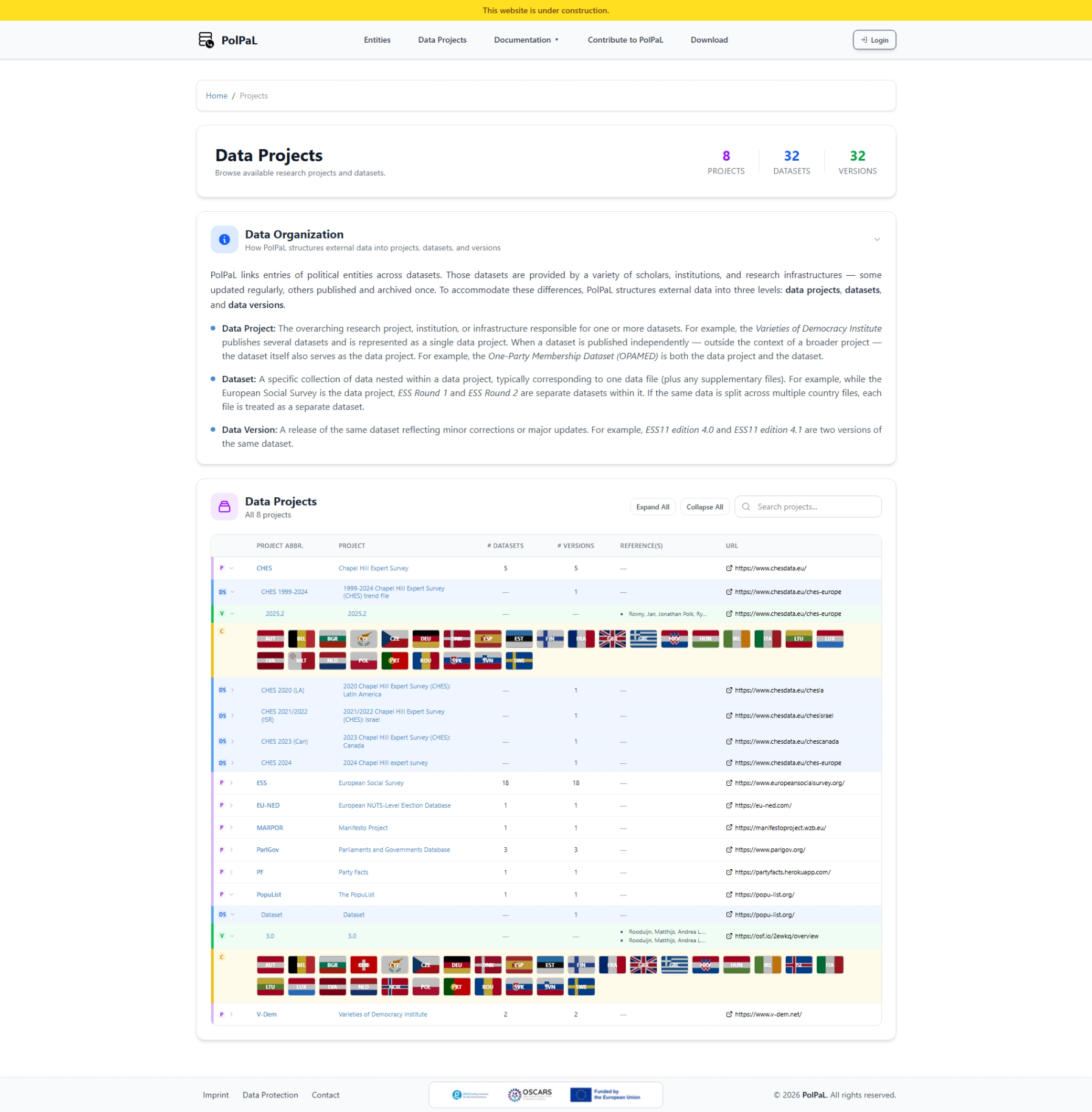
Task: Click external-link icon beside v-dem.net URL
Action: pos(729,1014)
